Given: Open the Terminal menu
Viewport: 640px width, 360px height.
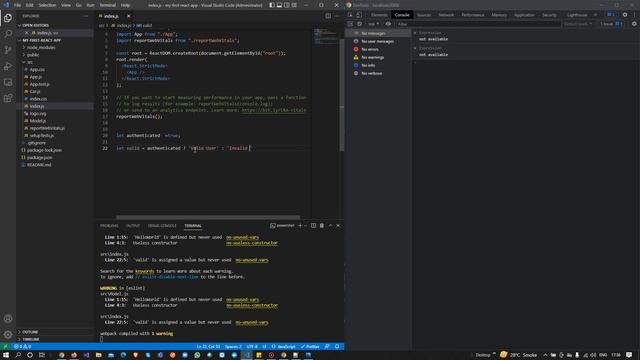Looking at the screenshot, I should click(108, 5).
